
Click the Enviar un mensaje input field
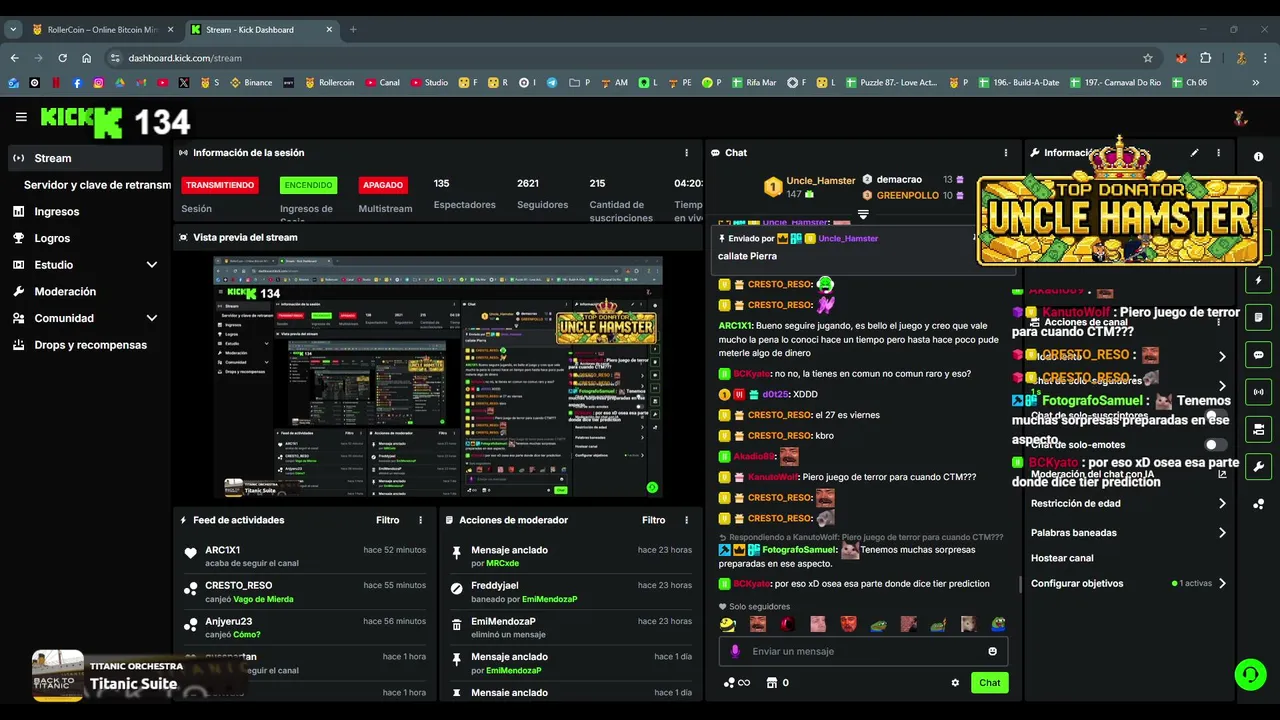pyautogui.click(x=863, y=651)
